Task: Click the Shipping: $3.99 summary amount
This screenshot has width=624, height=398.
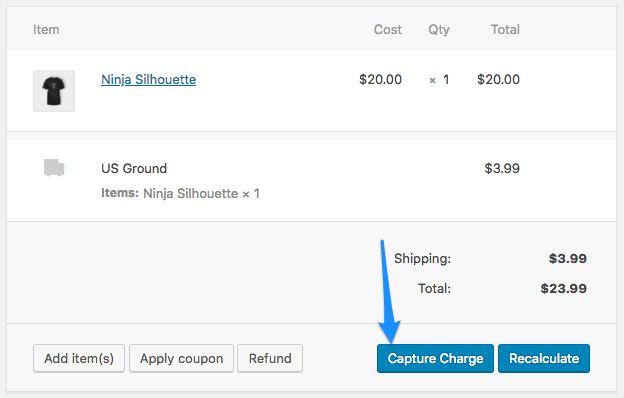Action: pos(567,258)
